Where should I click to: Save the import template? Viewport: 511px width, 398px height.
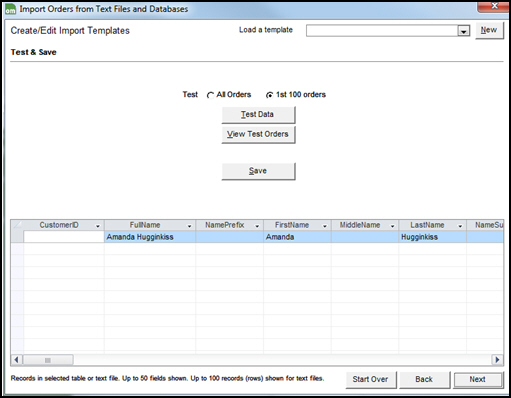pyautogui.click(x=258, y=171)
